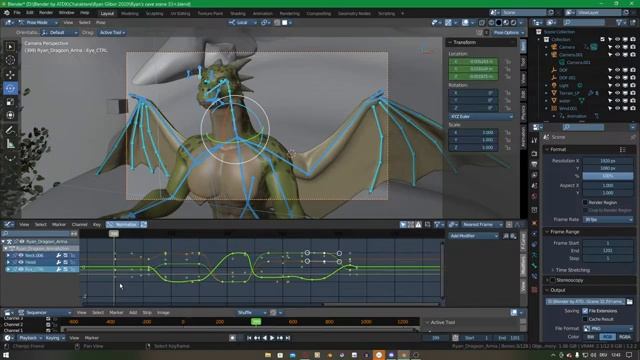Switch to the Animation workspace tab
Screen dimensions: 640x360
(262, 13)
